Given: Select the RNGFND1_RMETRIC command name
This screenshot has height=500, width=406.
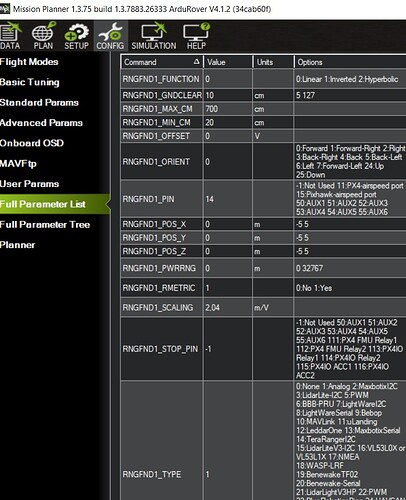Looking at the screenshot, I should (x=159, y=288).
